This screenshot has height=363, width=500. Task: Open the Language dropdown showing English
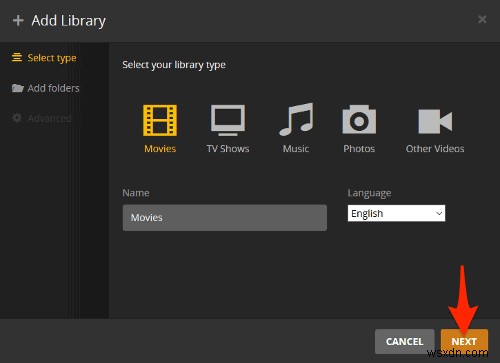coord(396,213)
